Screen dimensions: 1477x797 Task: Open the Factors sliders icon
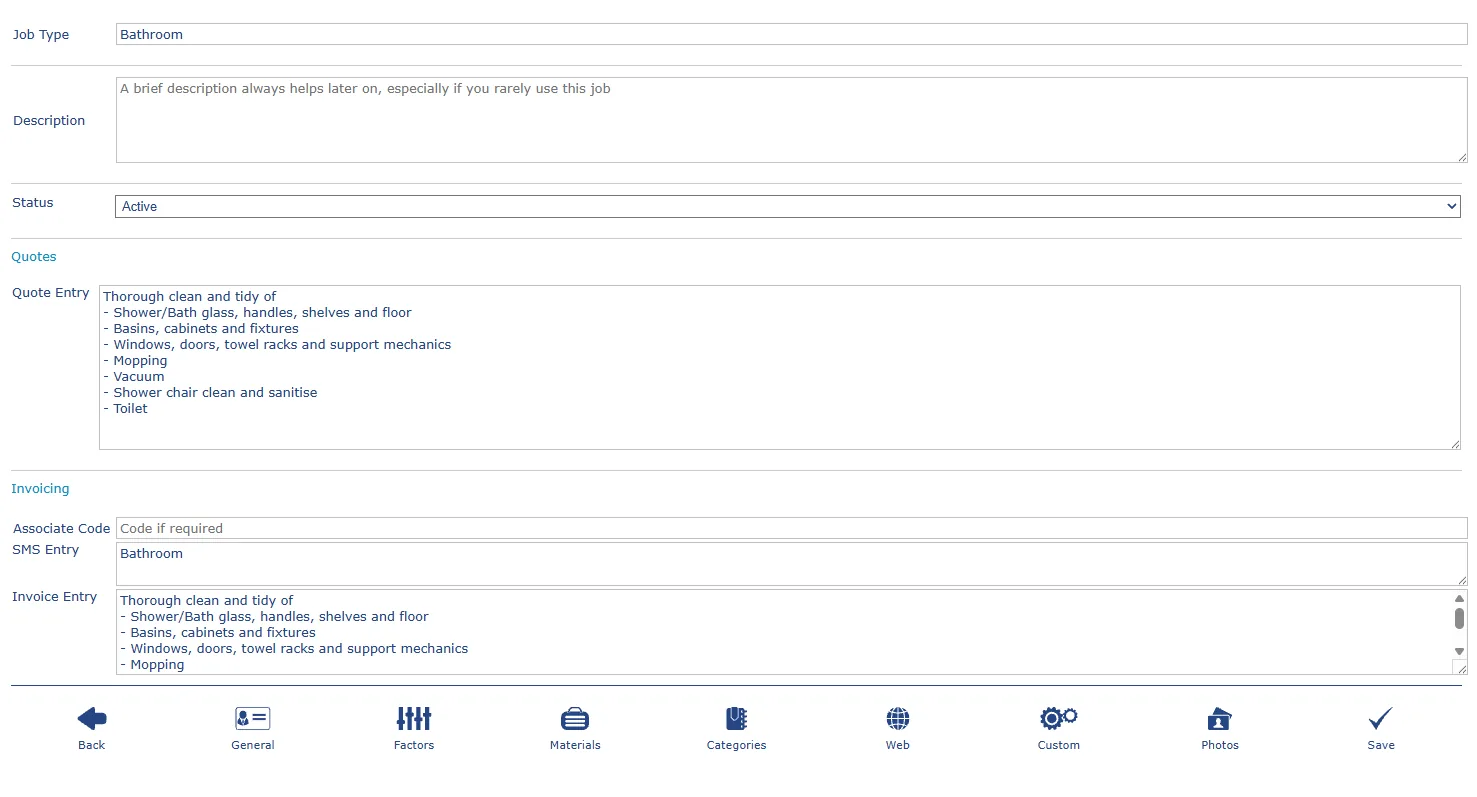coord(414,718)
